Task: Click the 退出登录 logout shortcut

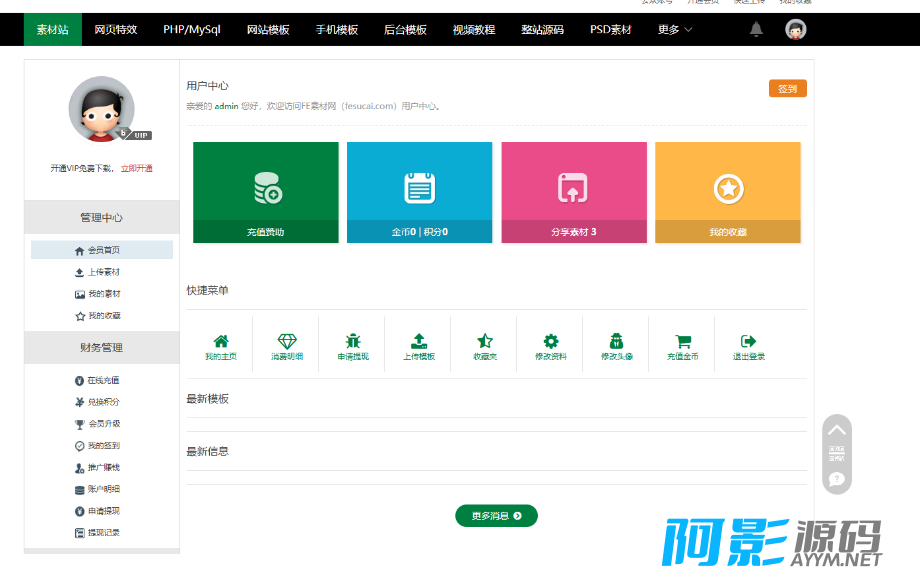Action: [749, 346]
